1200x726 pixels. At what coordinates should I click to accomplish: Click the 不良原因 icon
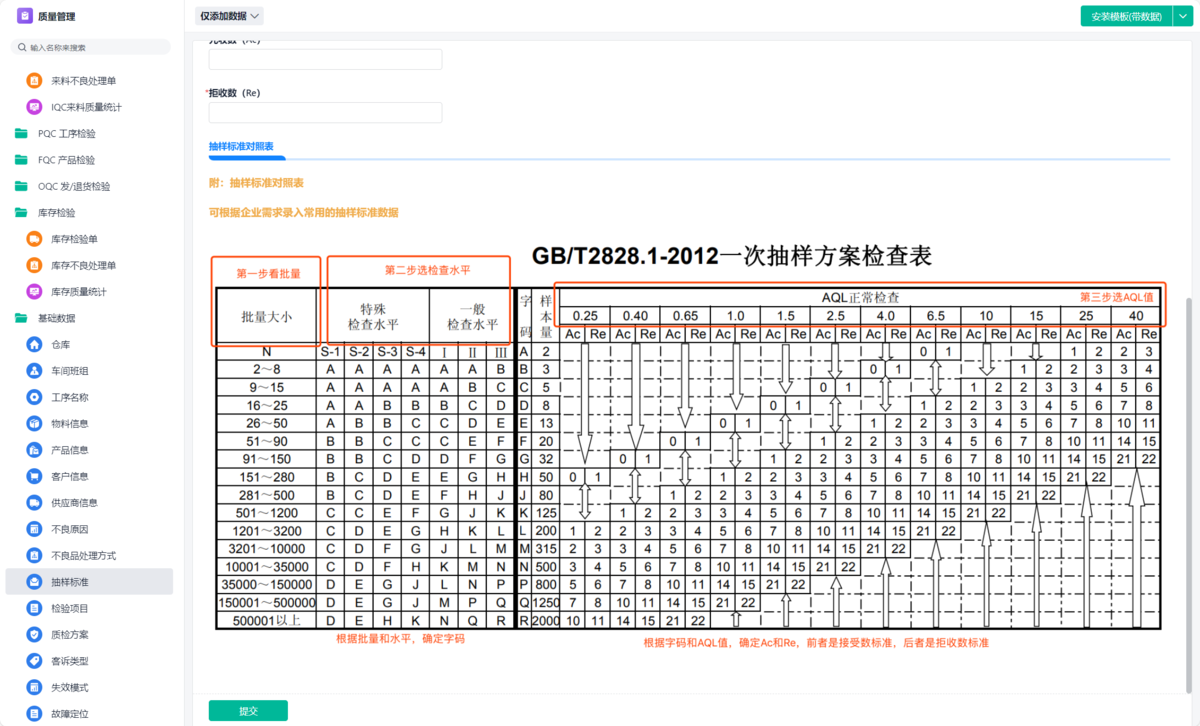coord(34,529)
